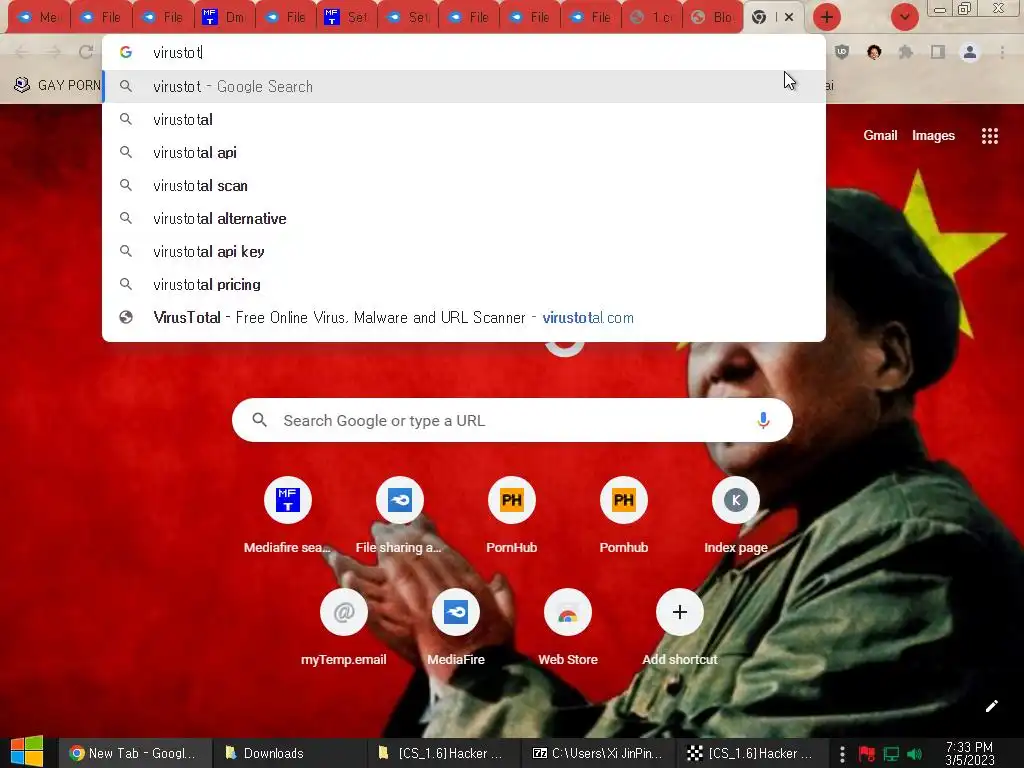This screenshot has width=1024, height=768.
Task: Click in the address bar text 'virustot'
Action: click(x=177, y=53)
